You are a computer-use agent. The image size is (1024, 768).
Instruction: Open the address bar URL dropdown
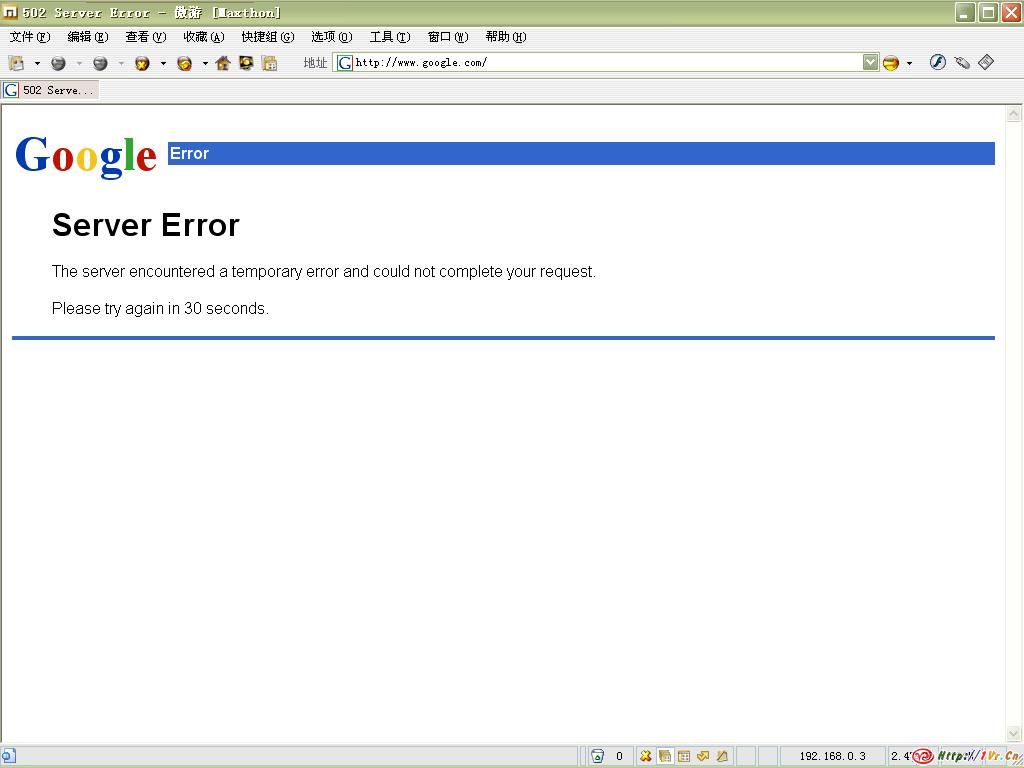870,62
